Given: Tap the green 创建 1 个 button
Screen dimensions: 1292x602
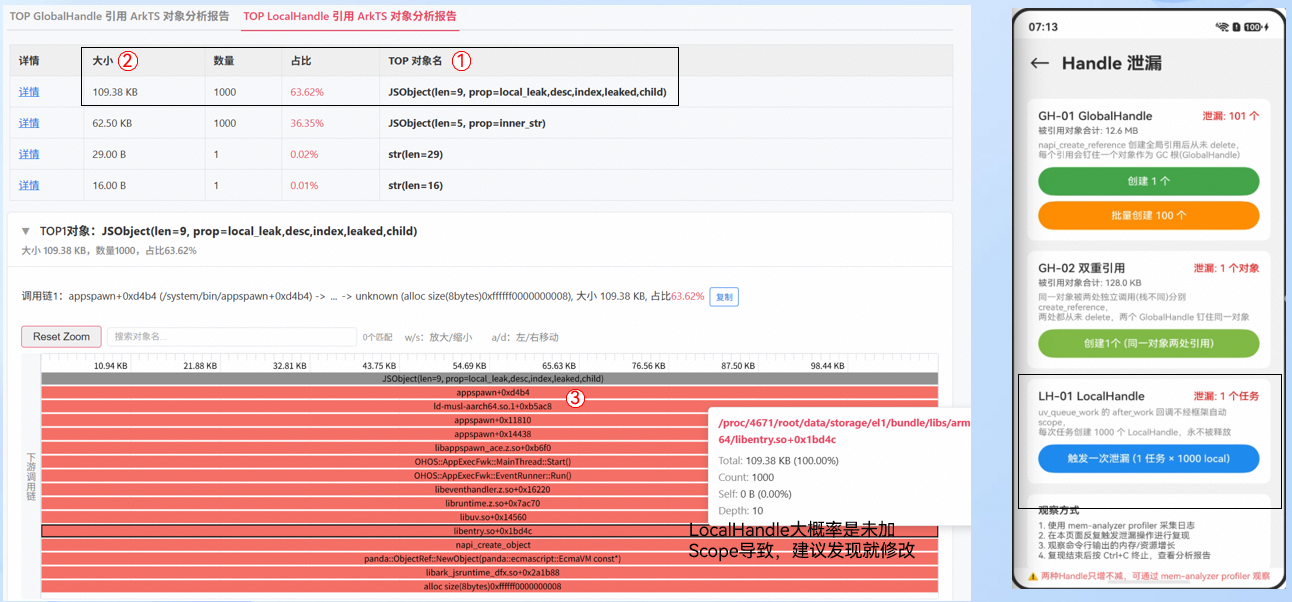Looking at the screenshot, I should [1148, 181].
